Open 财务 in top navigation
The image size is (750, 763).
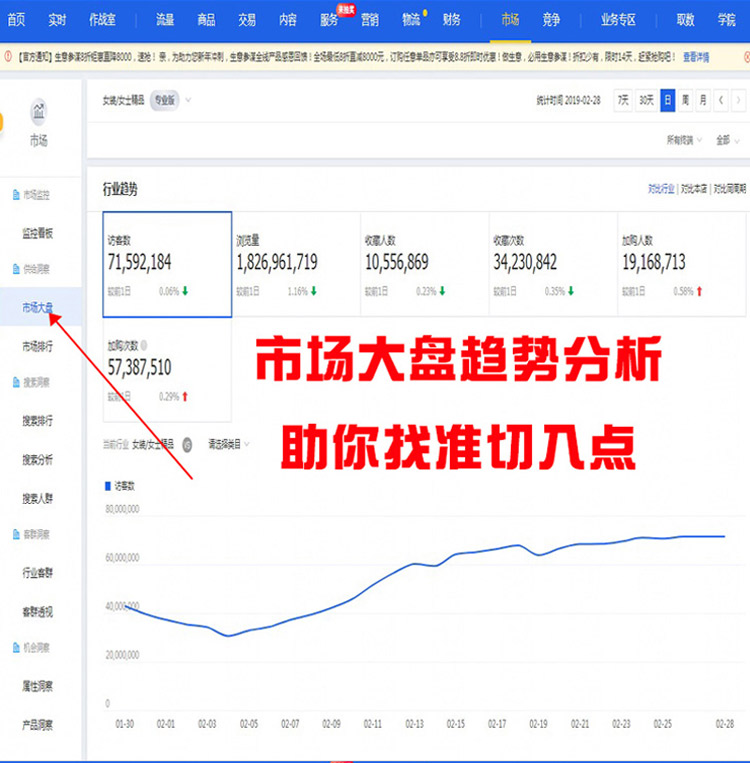pyautogui.click(x=452, y=20)
